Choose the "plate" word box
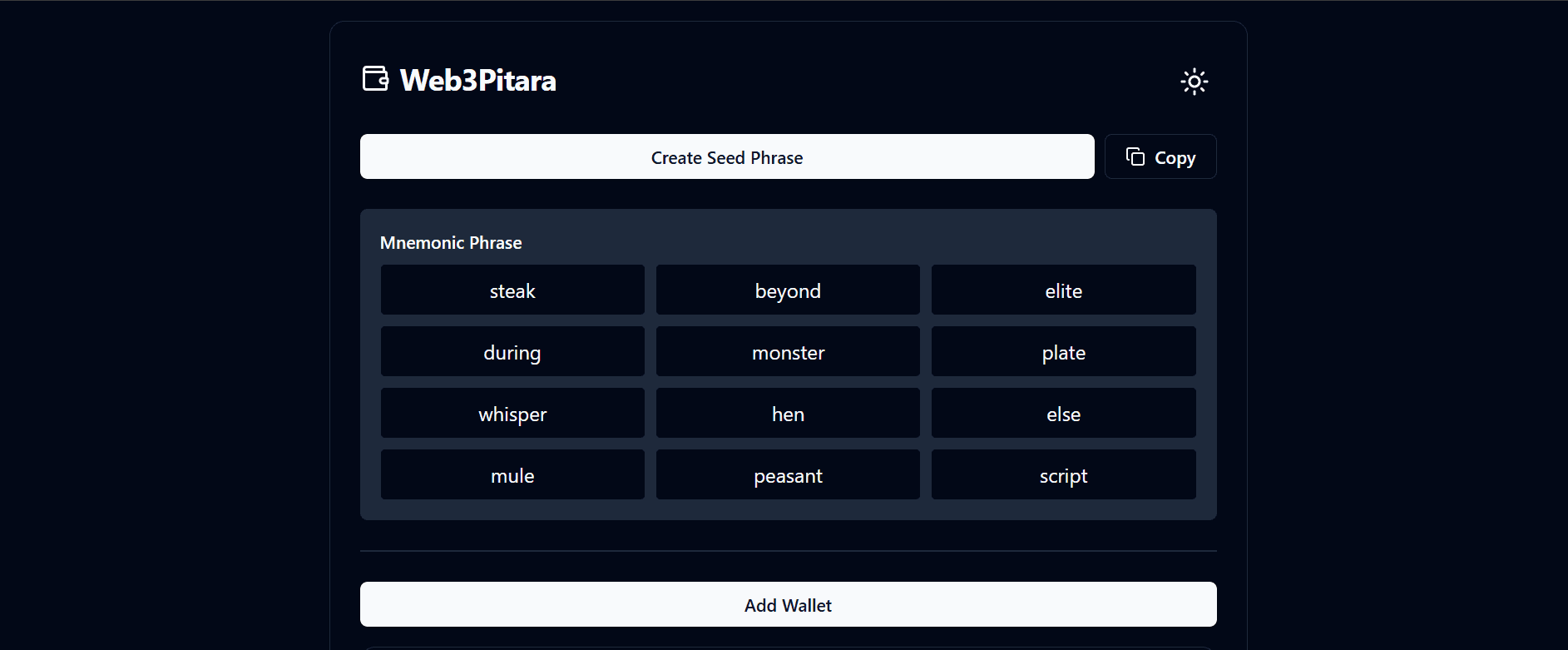Image resolution: width=1568 pixels, height=650 pixels. coord(1063,351)
